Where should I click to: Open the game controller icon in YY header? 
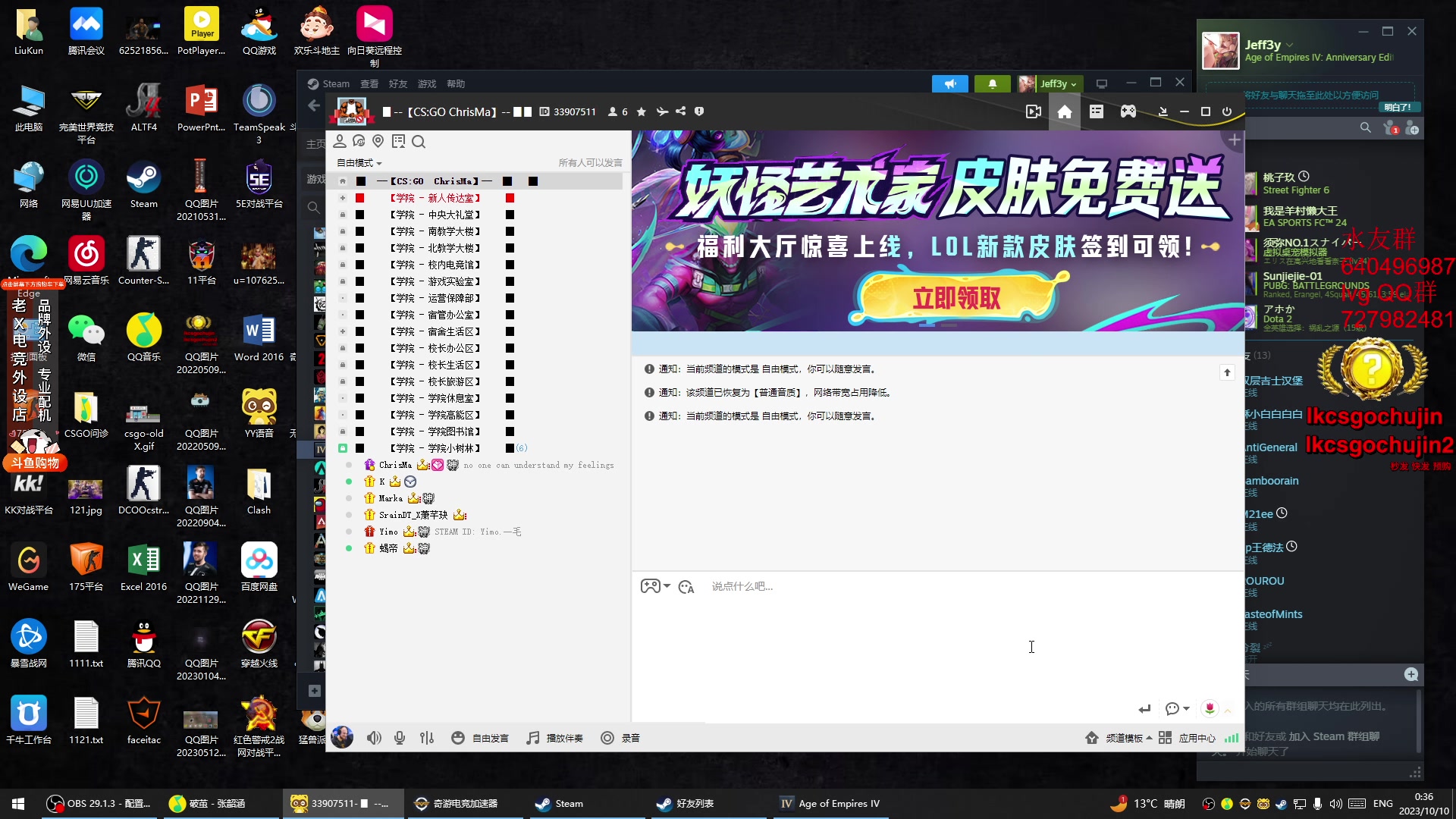(1128, 112)
